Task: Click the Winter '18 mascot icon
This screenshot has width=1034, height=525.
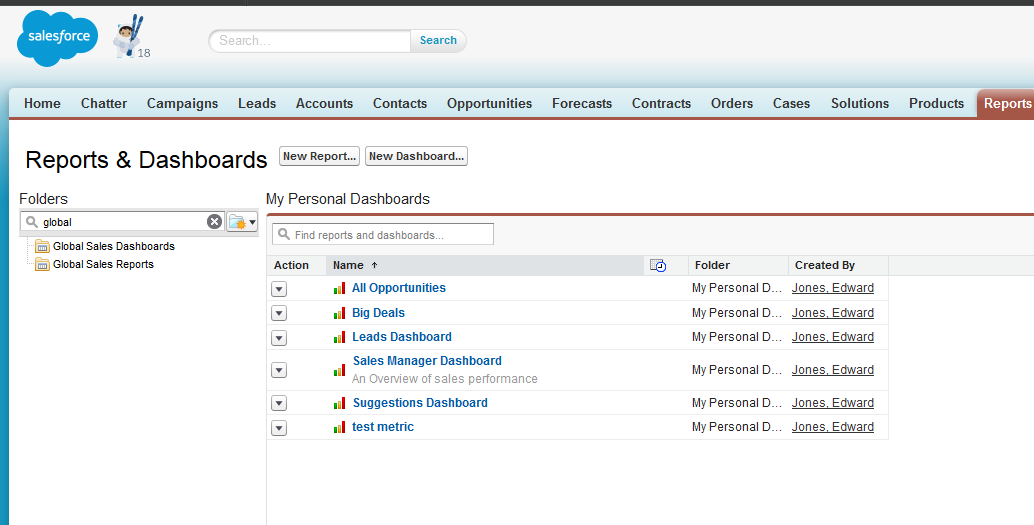Action: pyautogui.click(x=127, y=38)
